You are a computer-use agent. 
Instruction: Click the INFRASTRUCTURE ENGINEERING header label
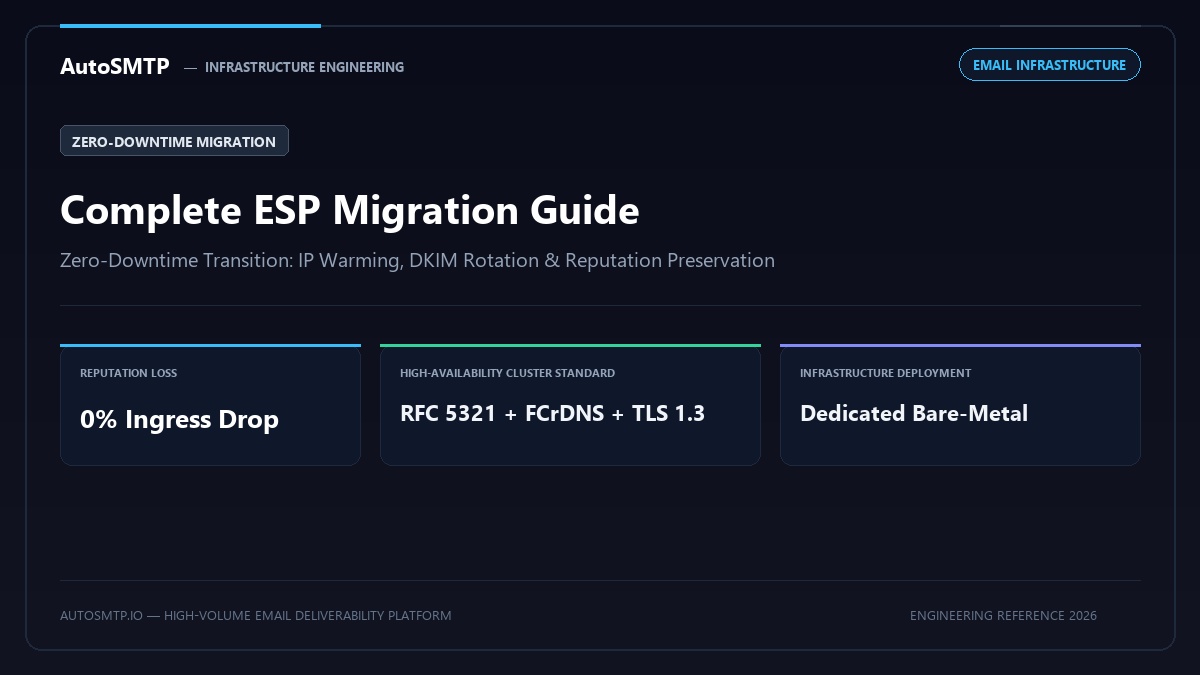tap(304, 67)
